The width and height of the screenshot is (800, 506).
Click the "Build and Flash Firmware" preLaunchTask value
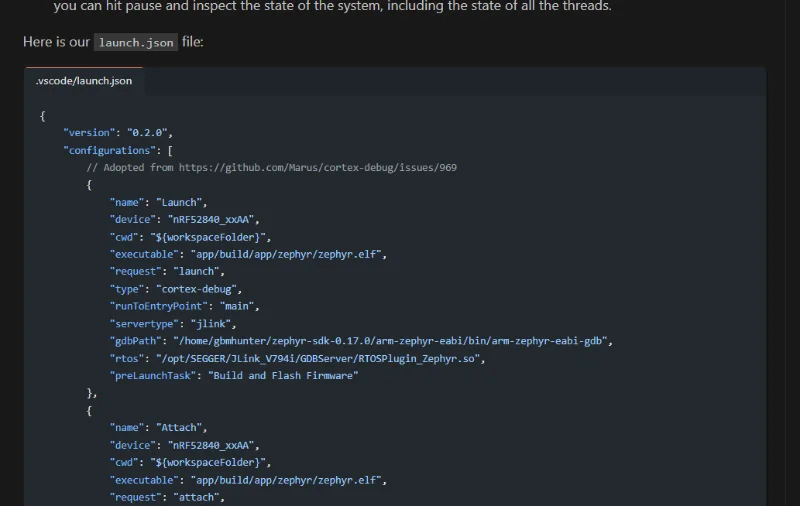283,375
